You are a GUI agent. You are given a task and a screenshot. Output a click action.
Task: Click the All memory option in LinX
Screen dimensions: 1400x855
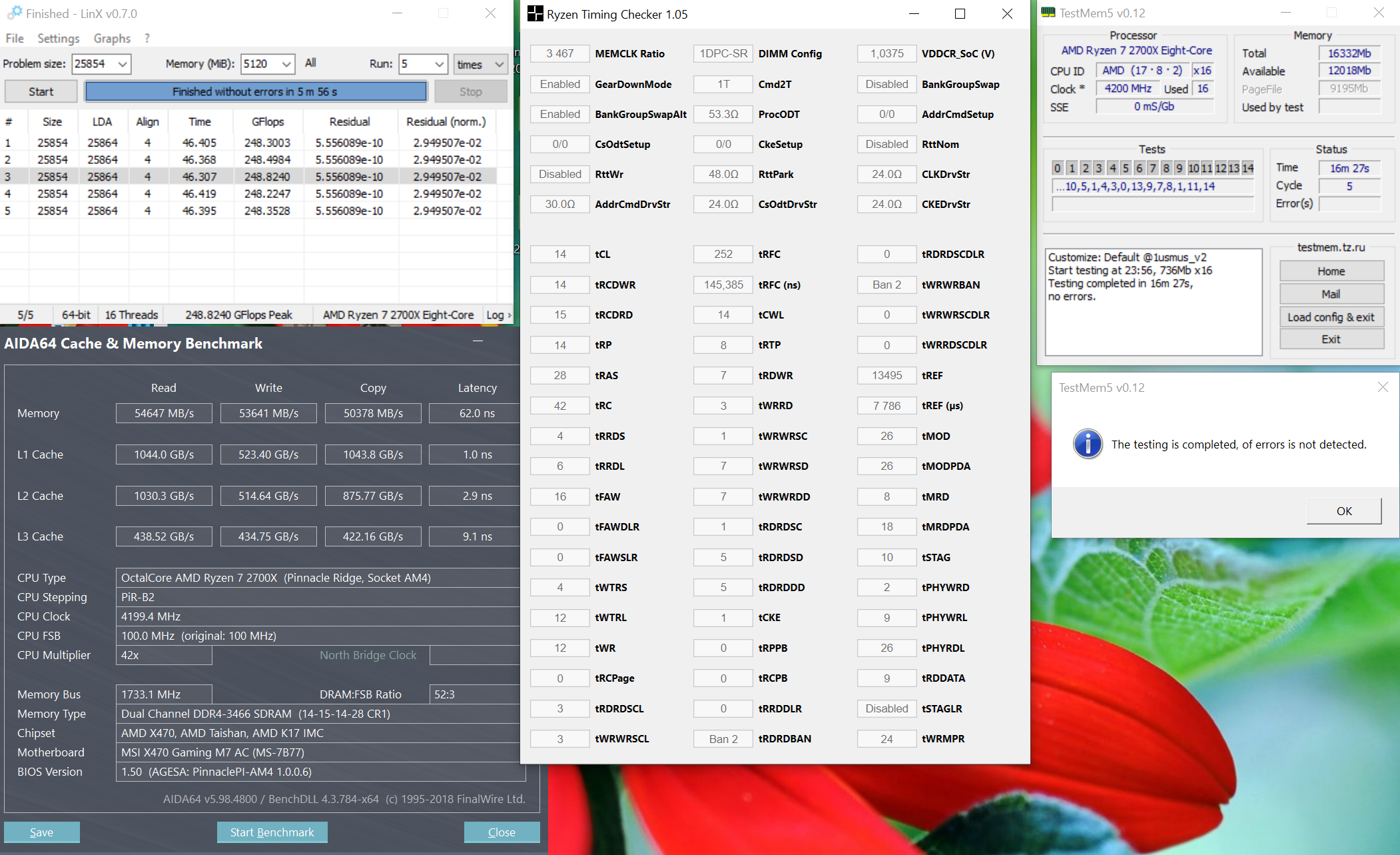pos(310,63)
